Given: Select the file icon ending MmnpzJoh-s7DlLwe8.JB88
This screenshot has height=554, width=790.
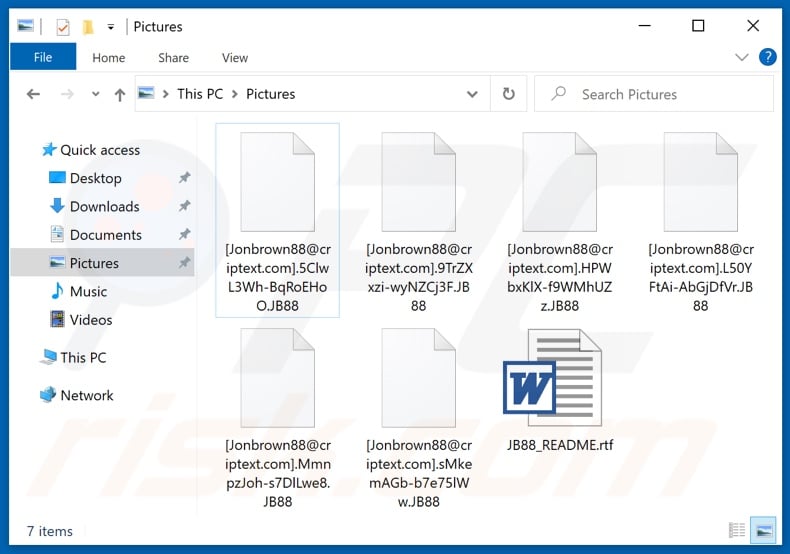Looking at the screenshot, I should [x=278, y=378].
